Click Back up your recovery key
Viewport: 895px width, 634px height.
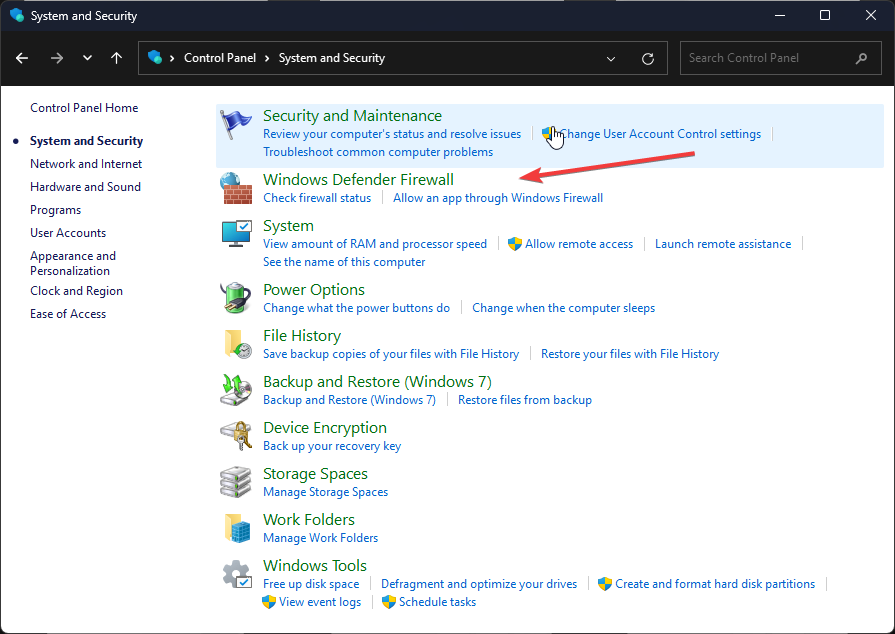(x=332, y=446)
